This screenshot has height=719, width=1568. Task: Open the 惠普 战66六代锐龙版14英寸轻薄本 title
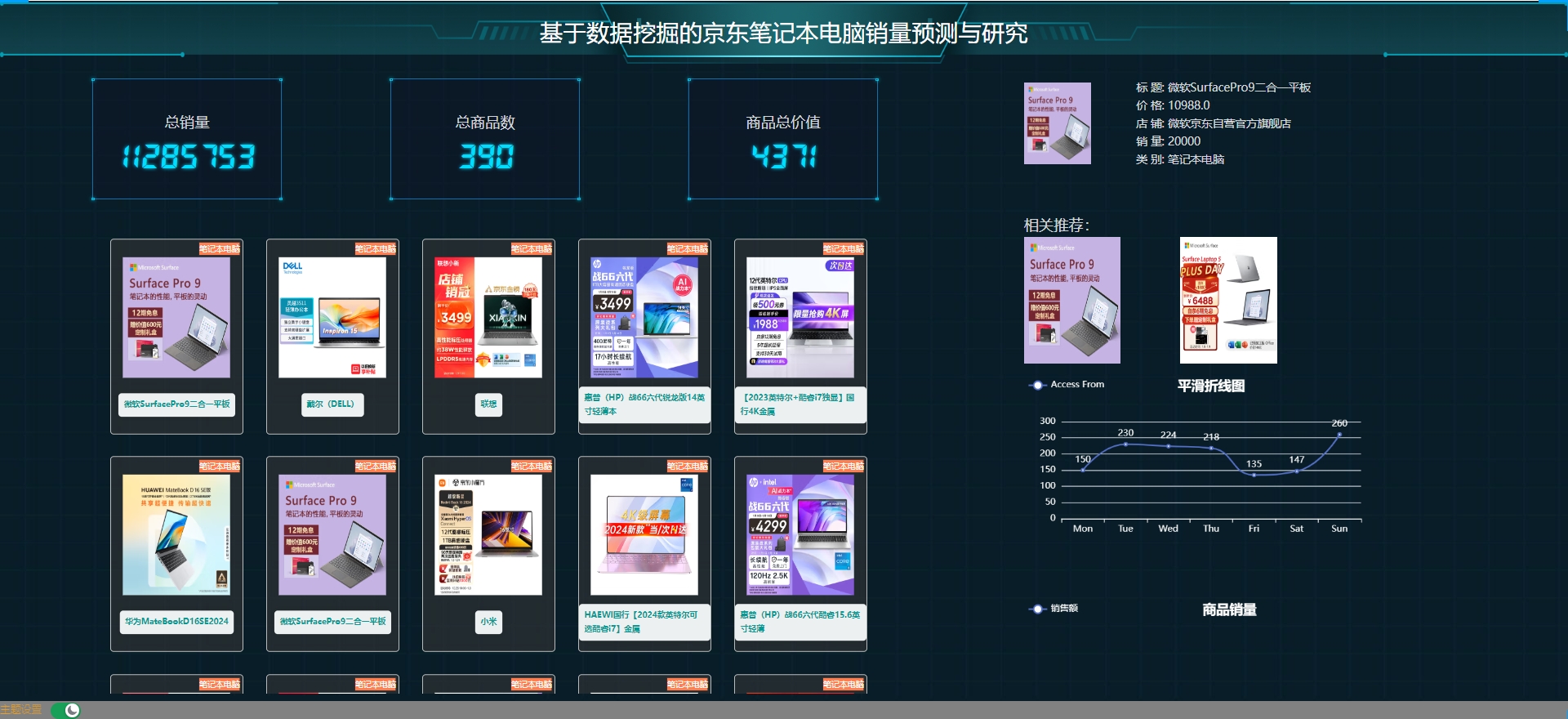pos(644,404)
